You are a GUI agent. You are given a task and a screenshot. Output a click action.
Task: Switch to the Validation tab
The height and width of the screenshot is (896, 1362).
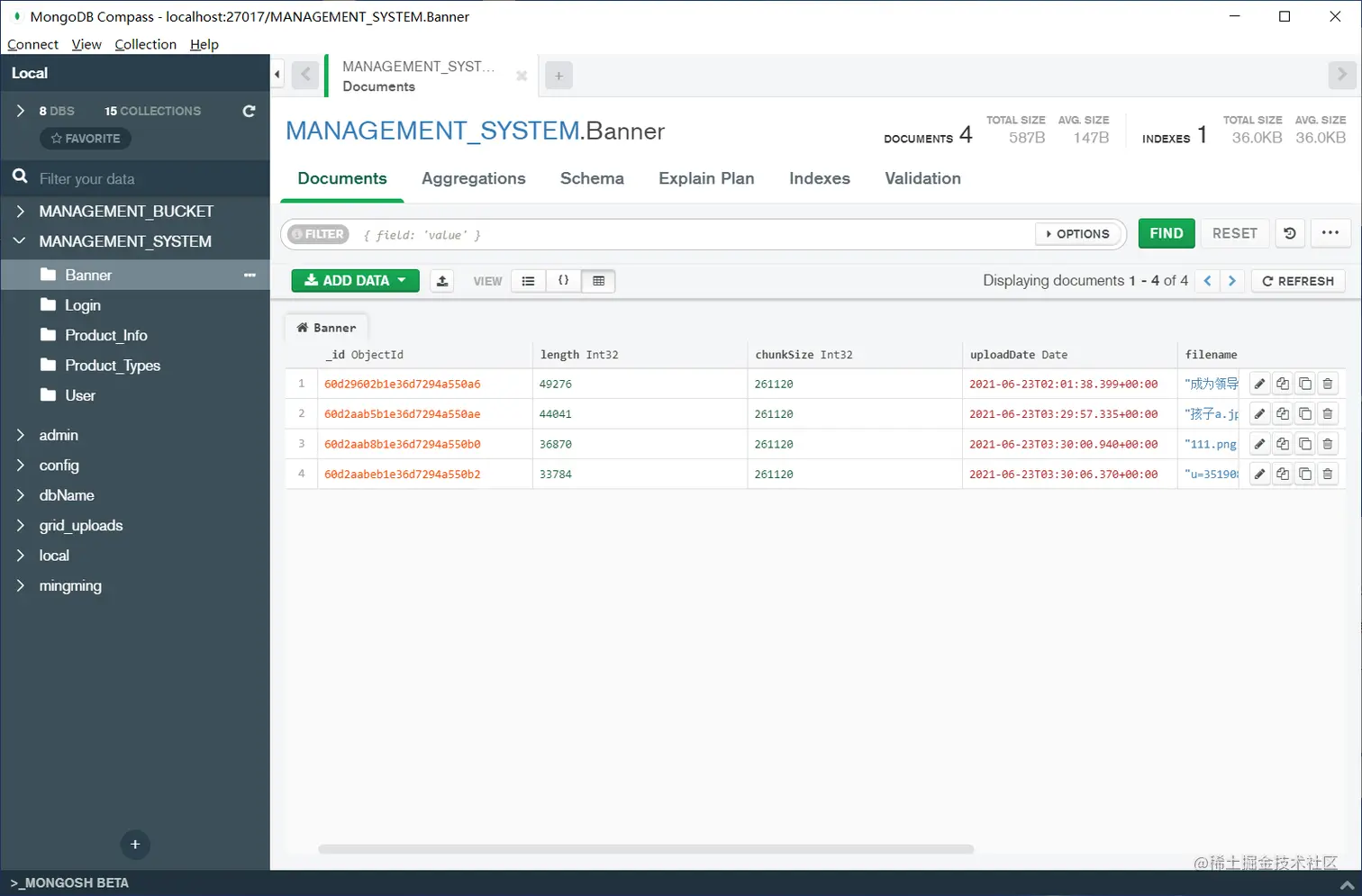(x=922, y=178)
